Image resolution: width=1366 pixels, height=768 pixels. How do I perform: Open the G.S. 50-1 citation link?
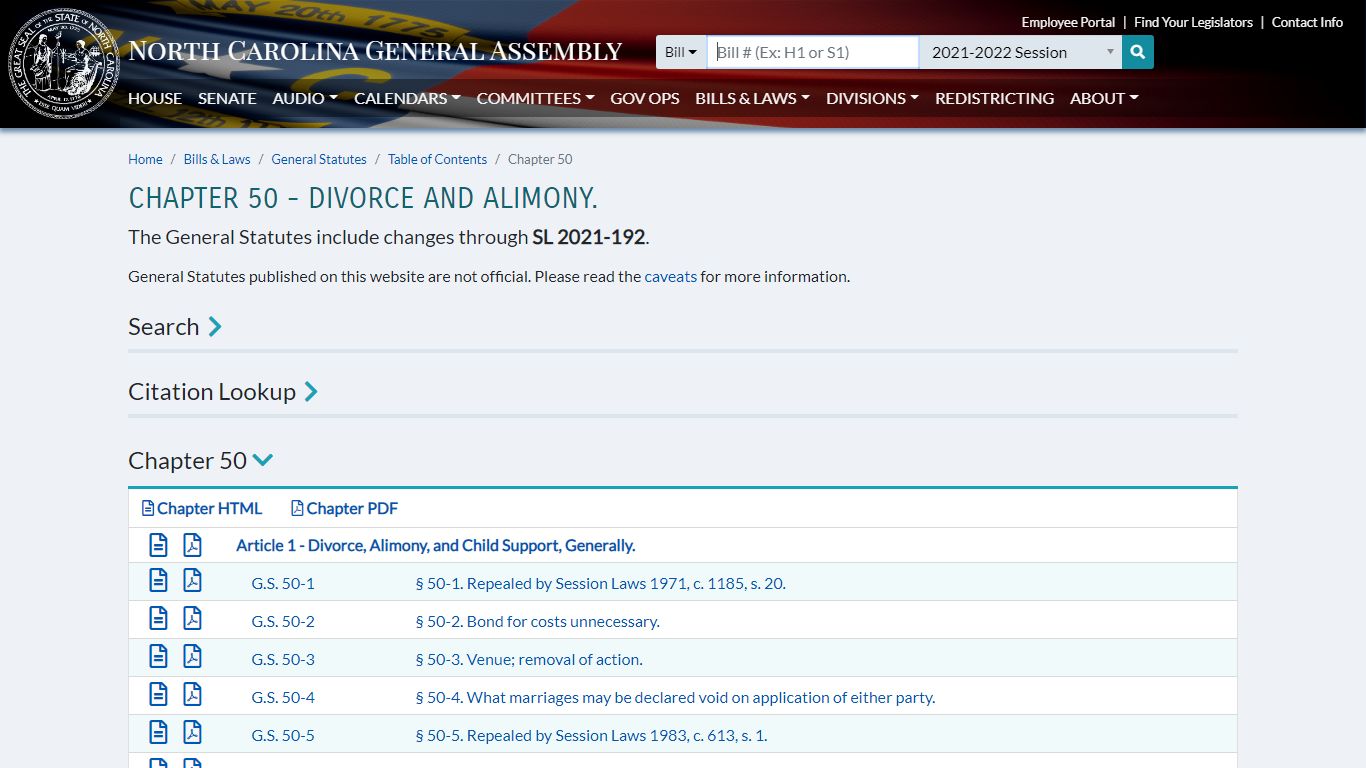click(282, 583)
